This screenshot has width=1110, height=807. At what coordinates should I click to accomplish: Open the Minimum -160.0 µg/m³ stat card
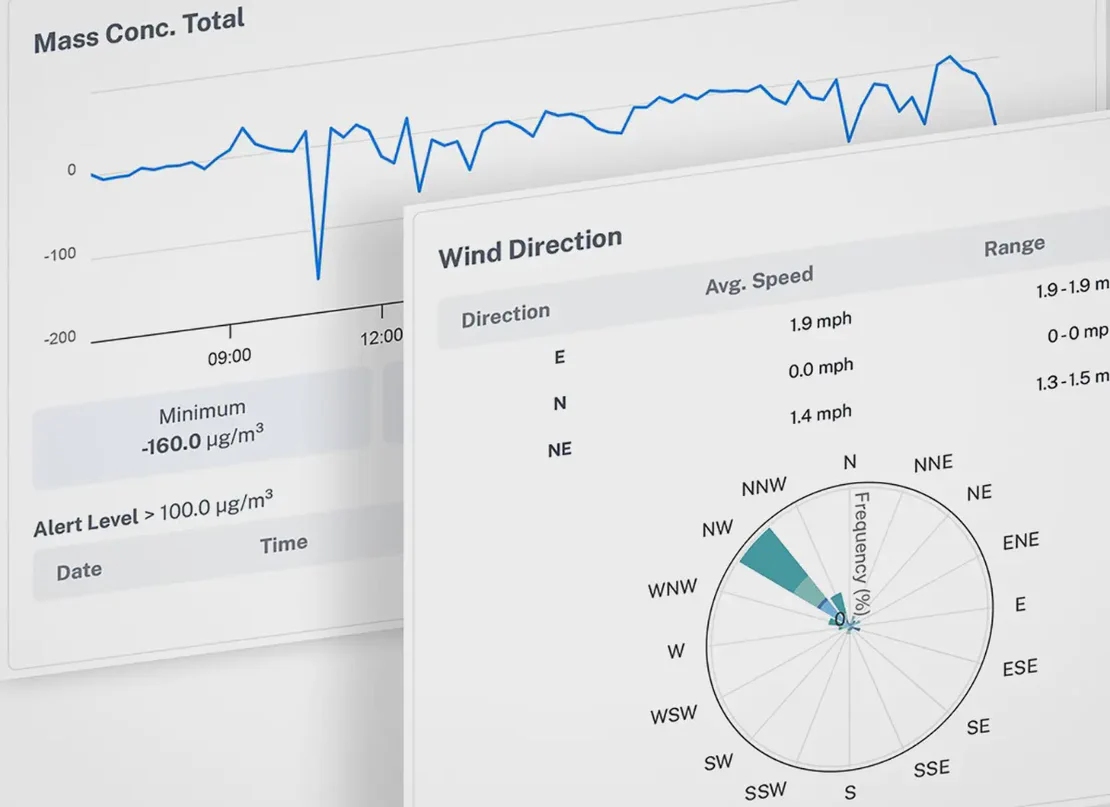tap(203, 425)
